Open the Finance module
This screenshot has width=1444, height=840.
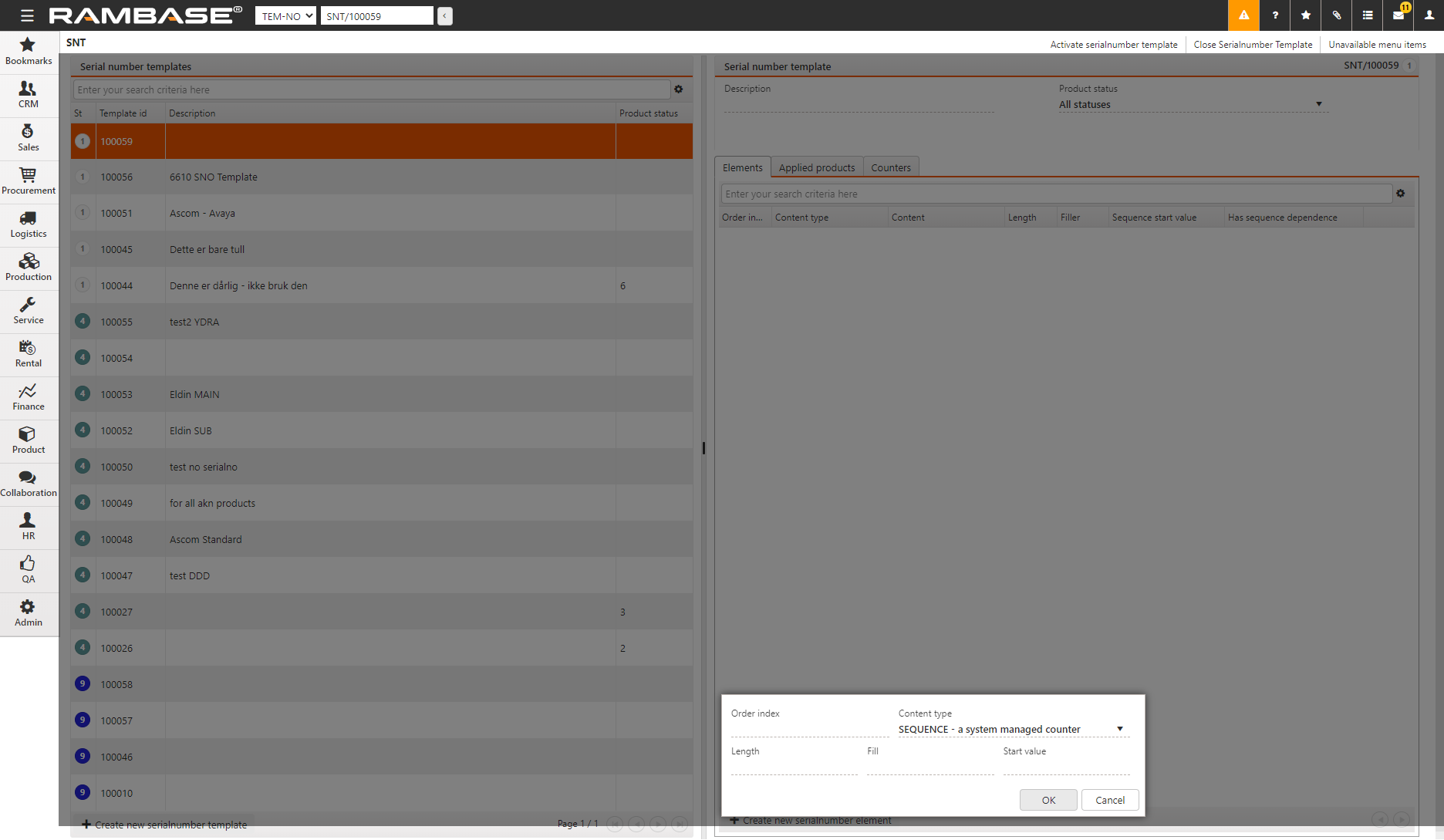(x=29, y=397)
